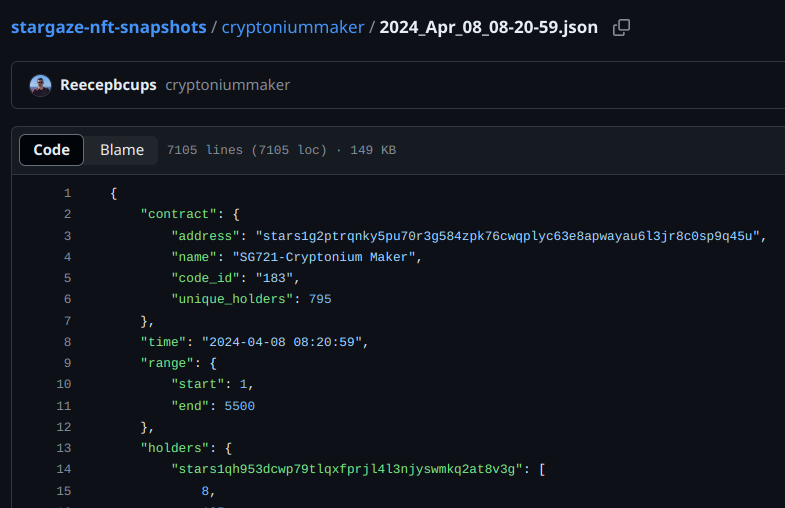Click the "2024-04-08 08:20:59" value
Image resolution: width=785 pixels, height=508 pixels.
282,342
